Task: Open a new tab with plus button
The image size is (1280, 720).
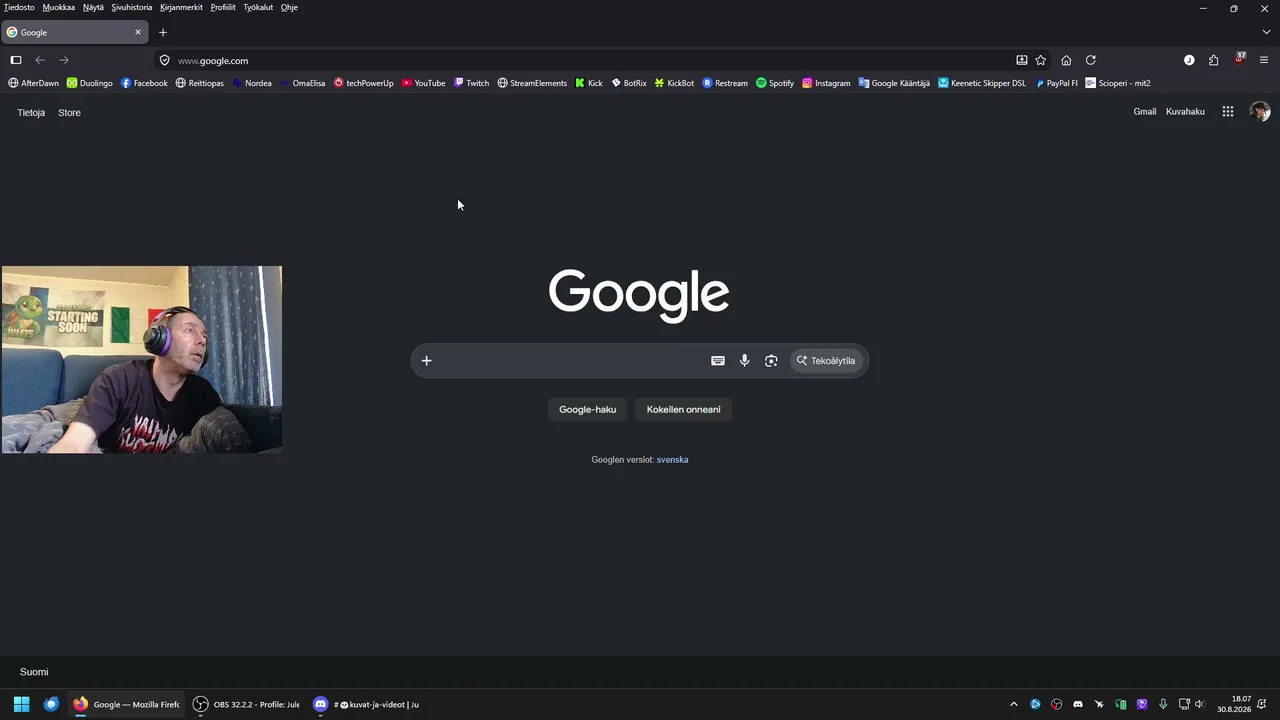Action: click(x=163, y=32)
